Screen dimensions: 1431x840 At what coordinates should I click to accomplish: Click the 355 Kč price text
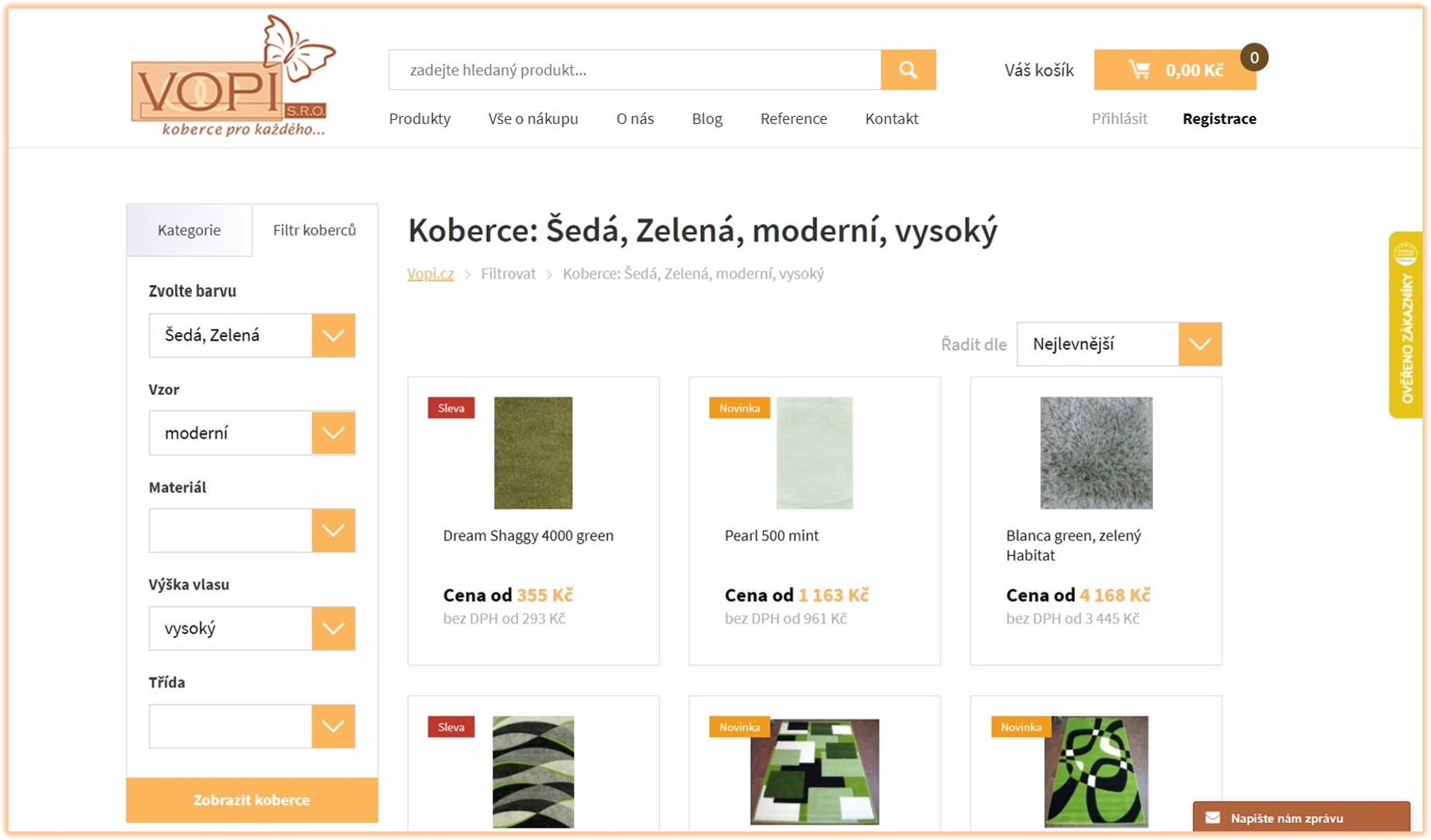544,595
